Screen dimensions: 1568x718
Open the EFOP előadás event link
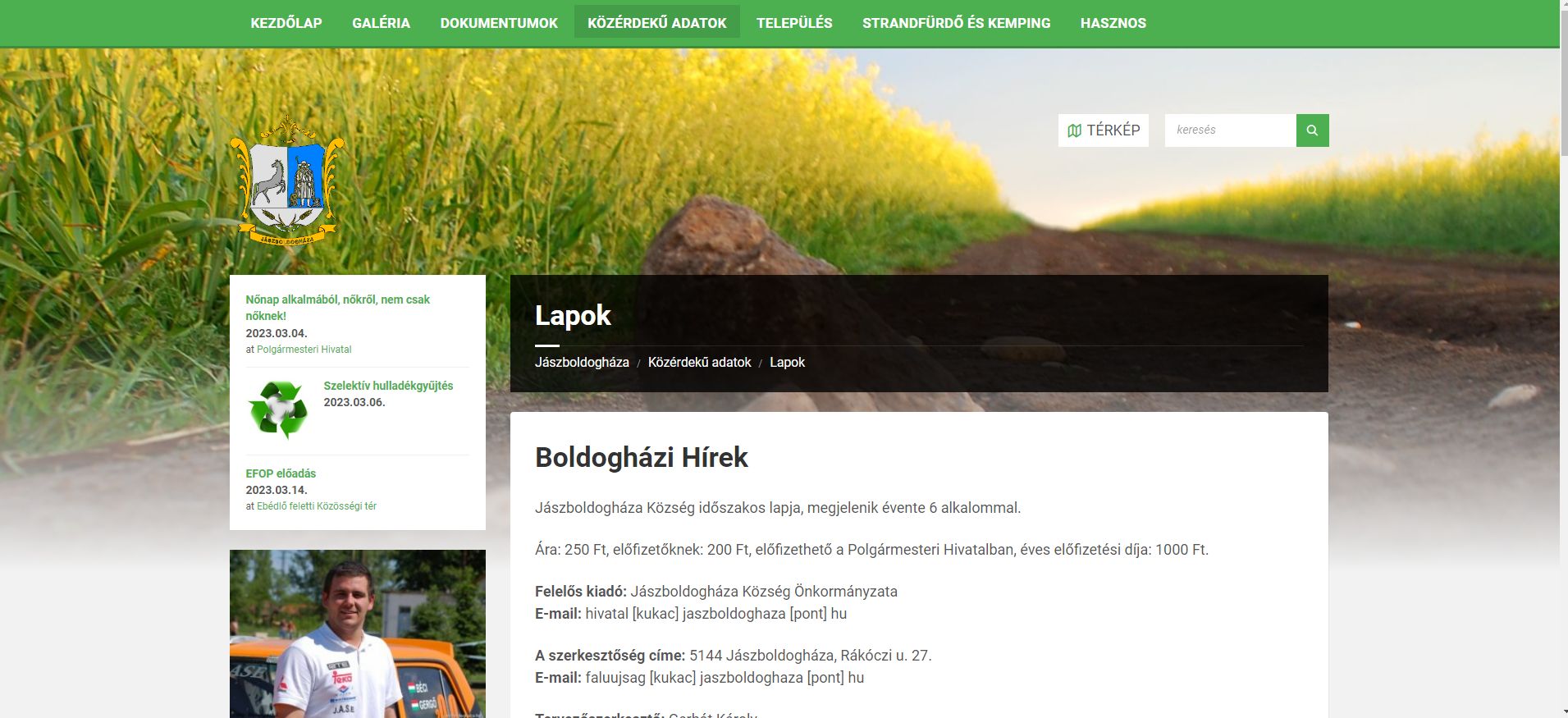[281, 473]
